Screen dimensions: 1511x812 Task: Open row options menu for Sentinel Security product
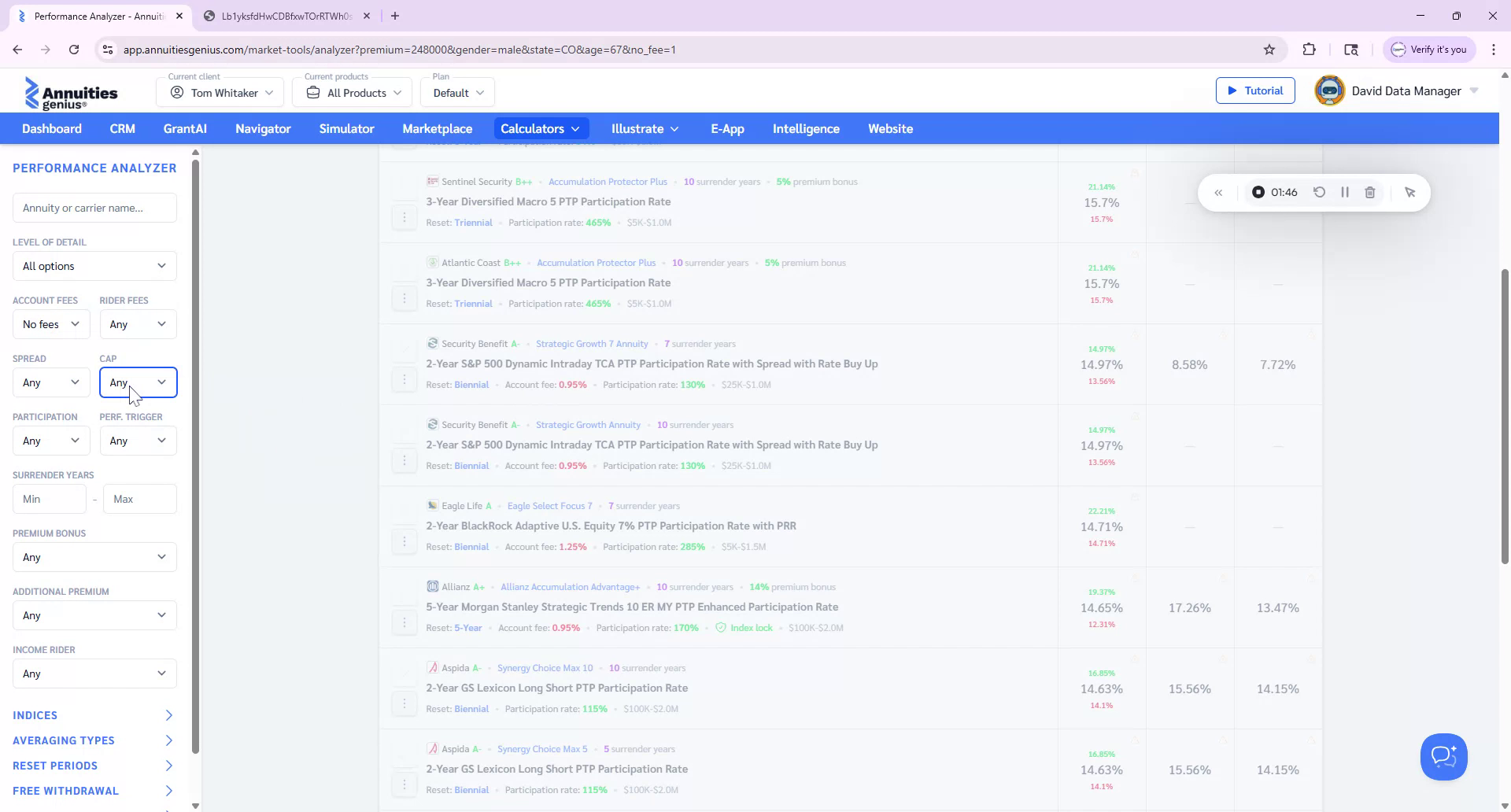click(405, 216)
